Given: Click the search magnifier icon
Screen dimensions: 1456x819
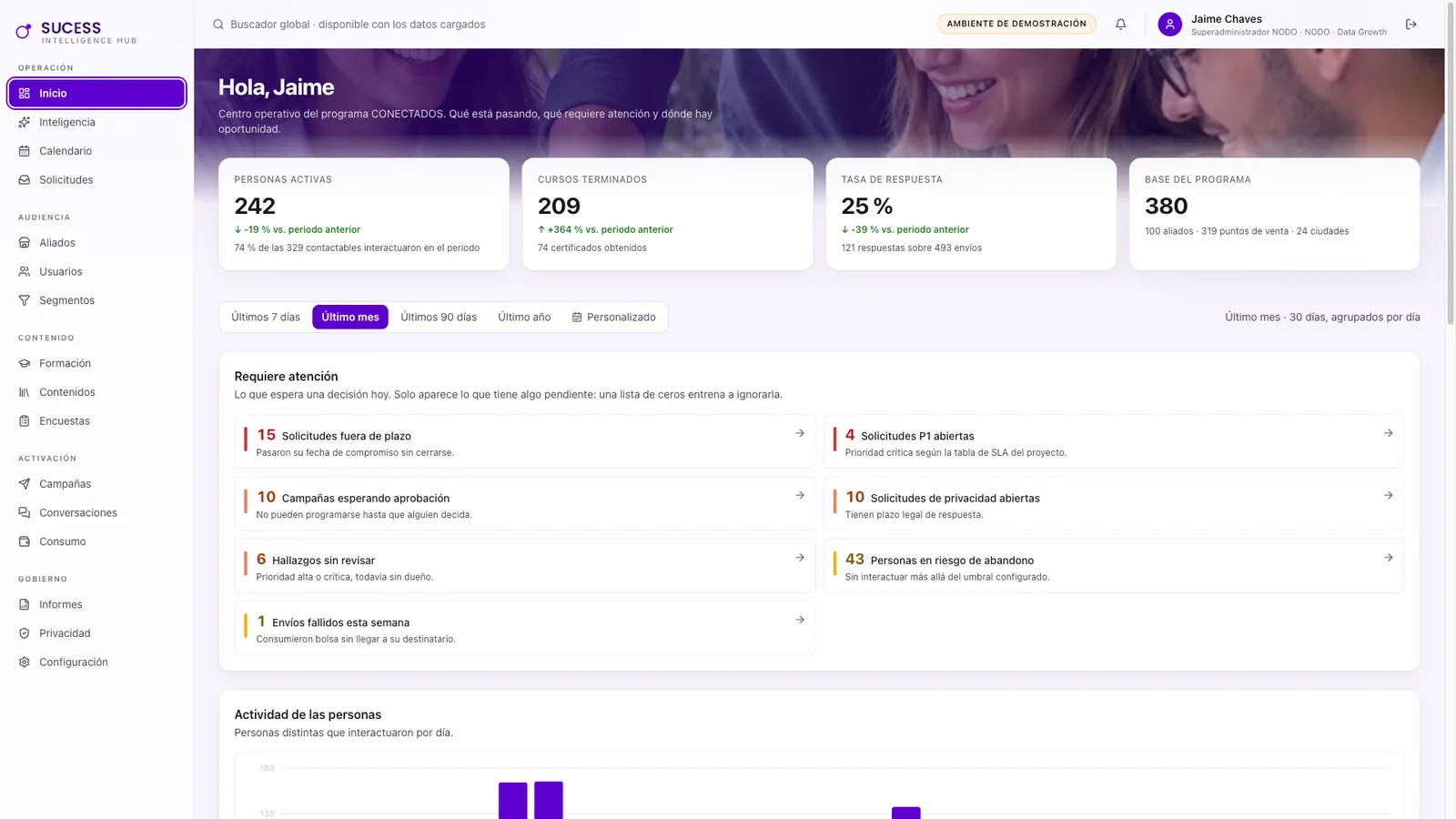Looking at the screenshot, I should [218, 25].
